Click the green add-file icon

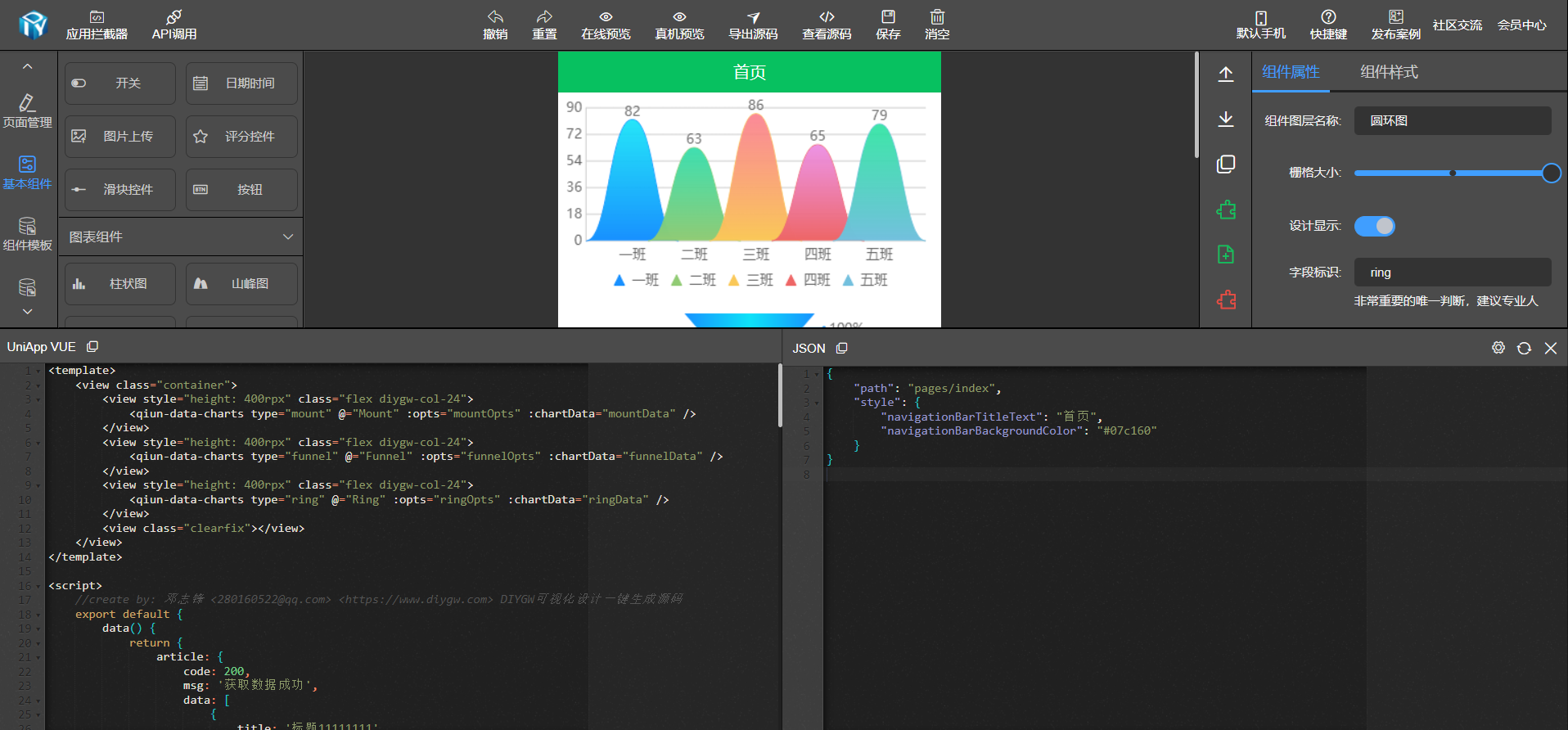coord(1226,255)
